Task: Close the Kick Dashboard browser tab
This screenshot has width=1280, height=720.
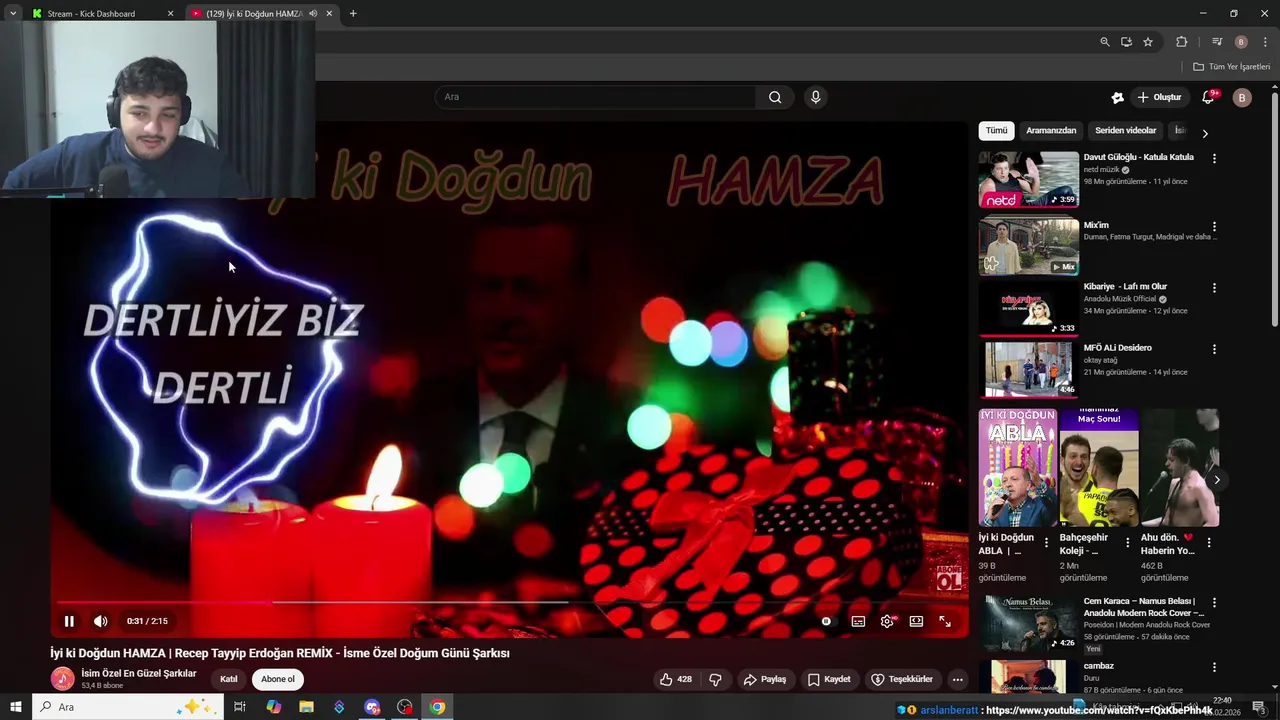Action: [170, 13]
